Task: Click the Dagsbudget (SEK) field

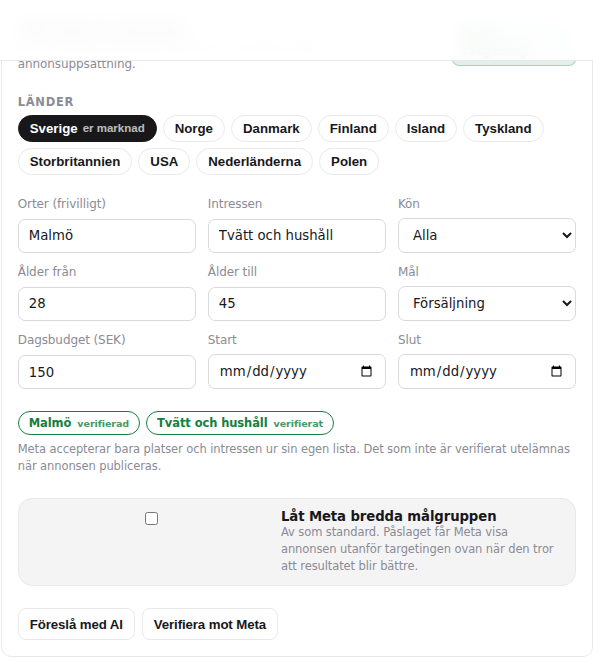Action: 107,372
